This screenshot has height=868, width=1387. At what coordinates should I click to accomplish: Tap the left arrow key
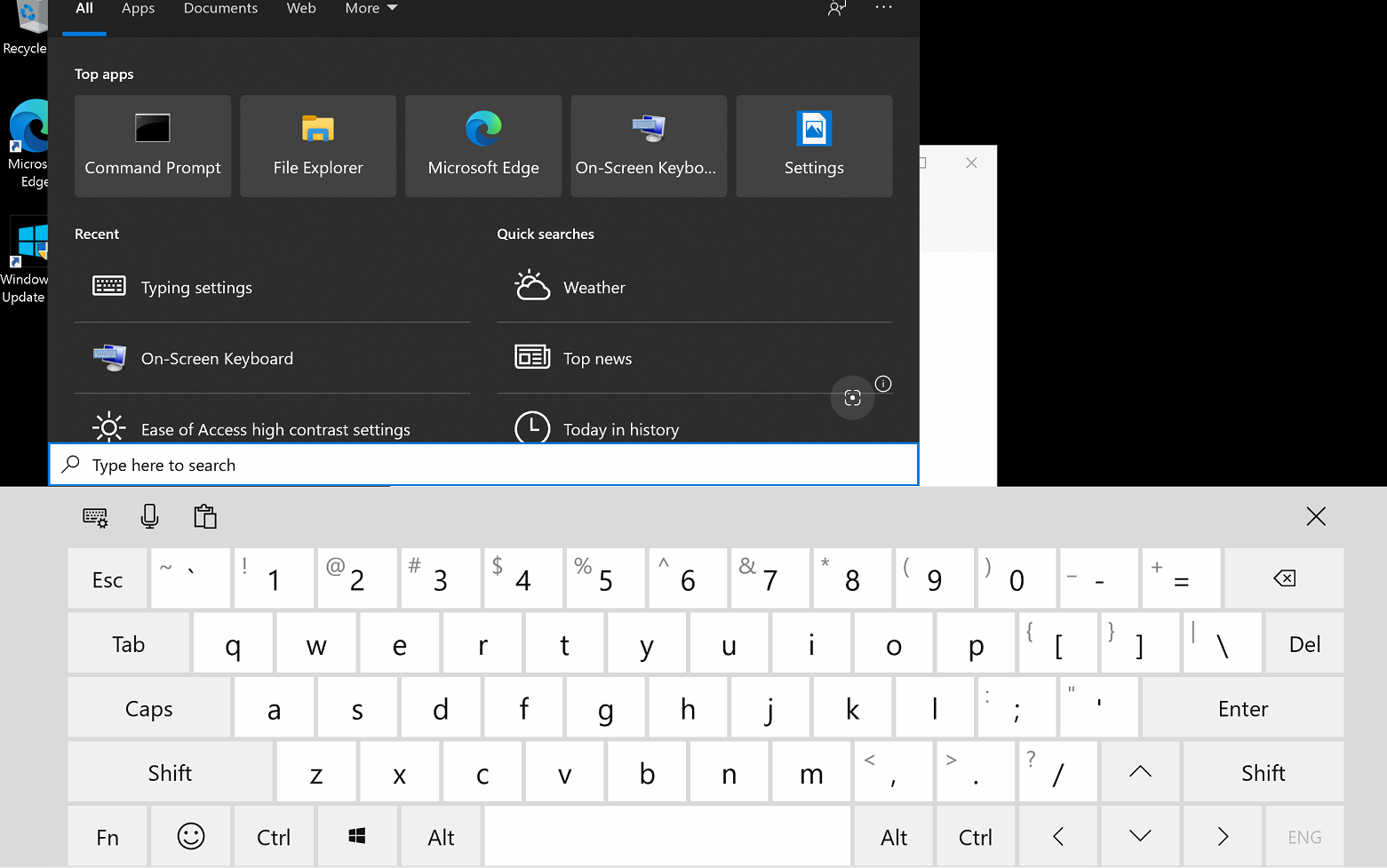(x=1058, y=837)
